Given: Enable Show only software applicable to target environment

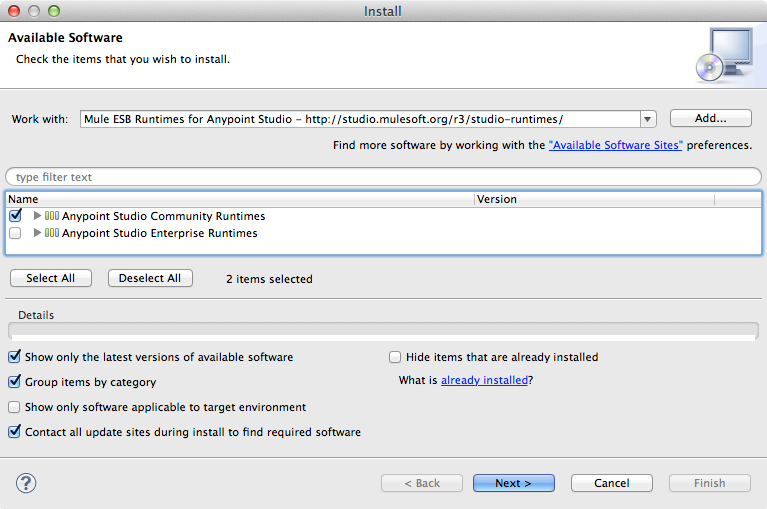Looking at the screenshot, I should click(15, 407).
